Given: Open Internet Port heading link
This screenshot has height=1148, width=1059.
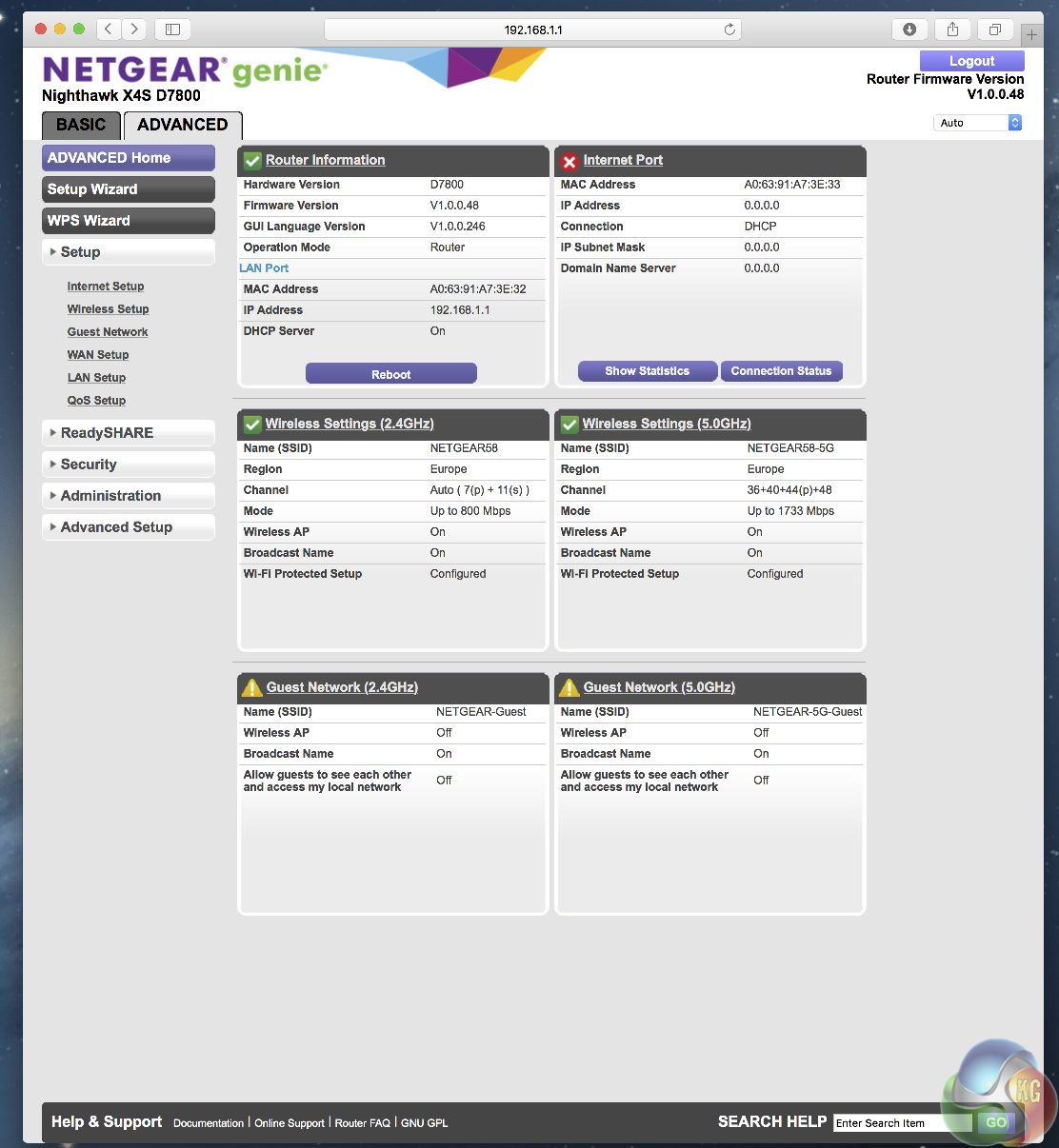Looking at the screenshot, I should tap(623, 160).
